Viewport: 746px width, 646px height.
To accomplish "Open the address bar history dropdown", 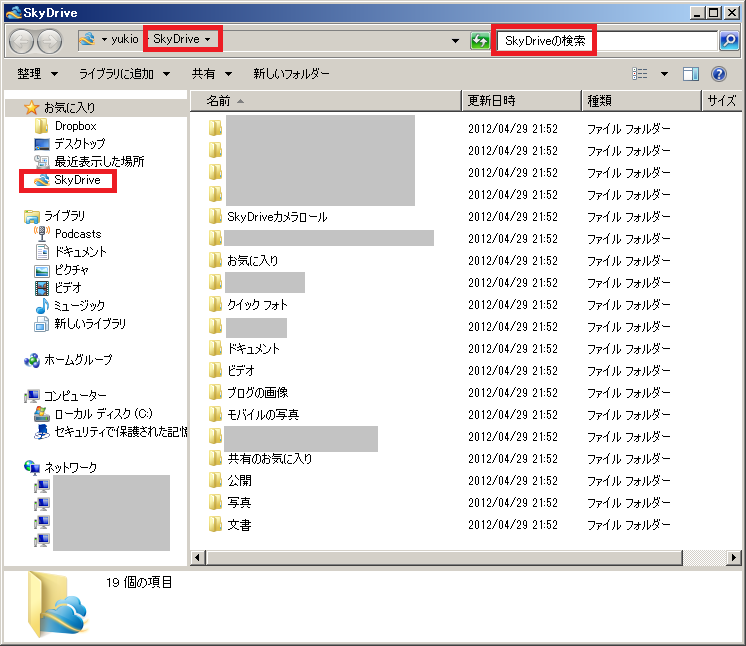I will [x=457, y=41].
